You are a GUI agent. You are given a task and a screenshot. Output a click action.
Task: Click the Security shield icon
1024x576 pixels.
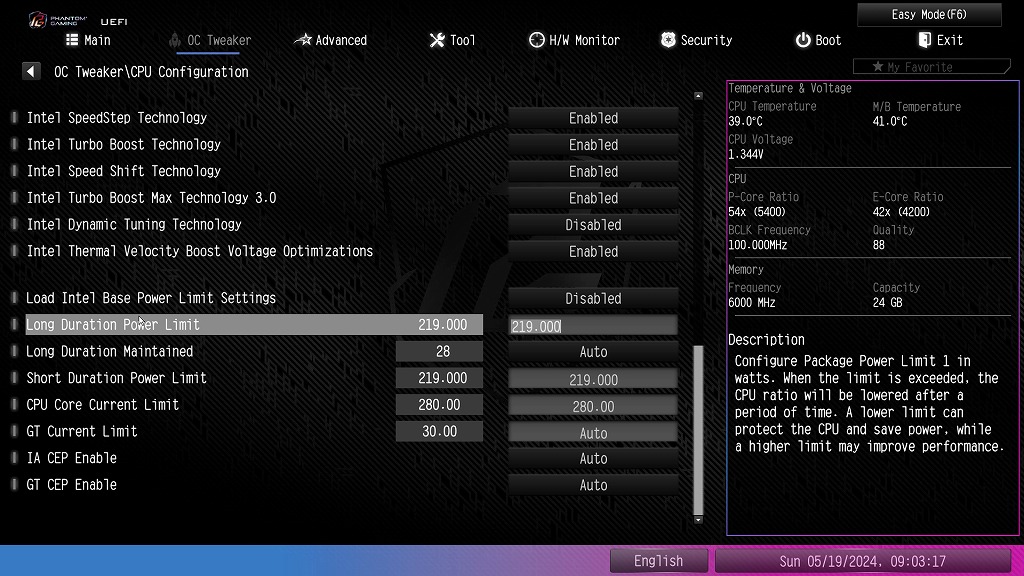668,40
